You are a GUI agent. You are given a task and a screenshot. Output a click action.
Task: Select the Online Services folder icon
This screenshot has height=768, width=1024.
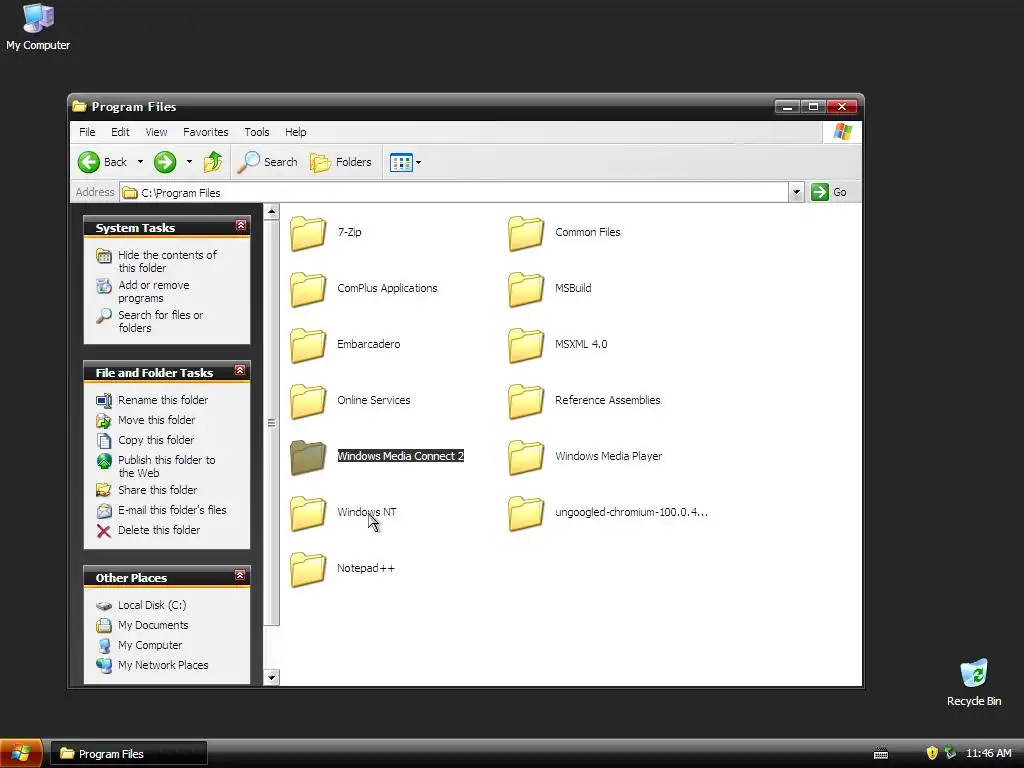pos(308,402)
